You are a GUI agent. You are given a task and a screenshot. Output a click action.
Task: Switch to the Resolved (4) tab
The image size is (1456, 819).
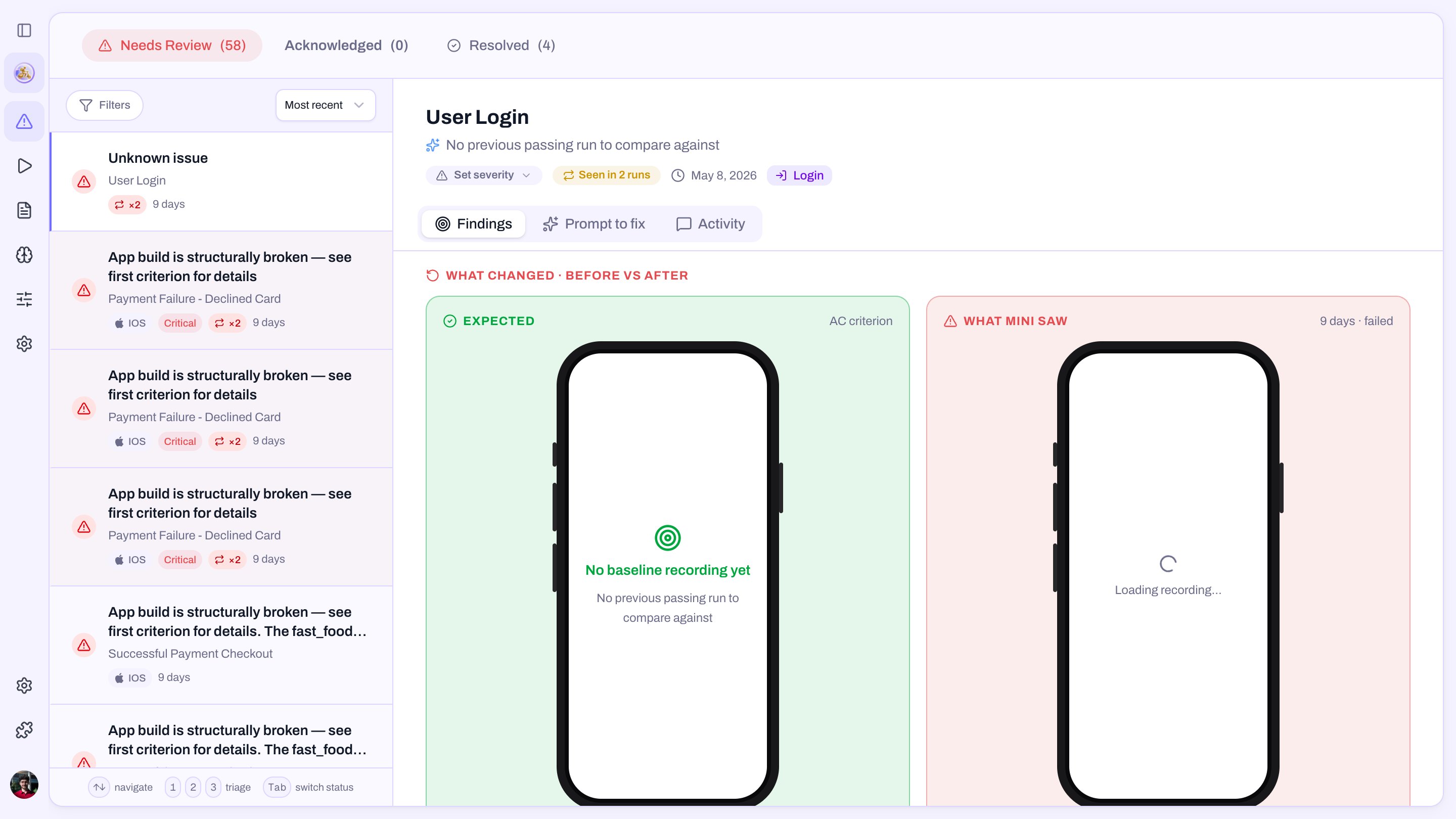coord(501,45)
